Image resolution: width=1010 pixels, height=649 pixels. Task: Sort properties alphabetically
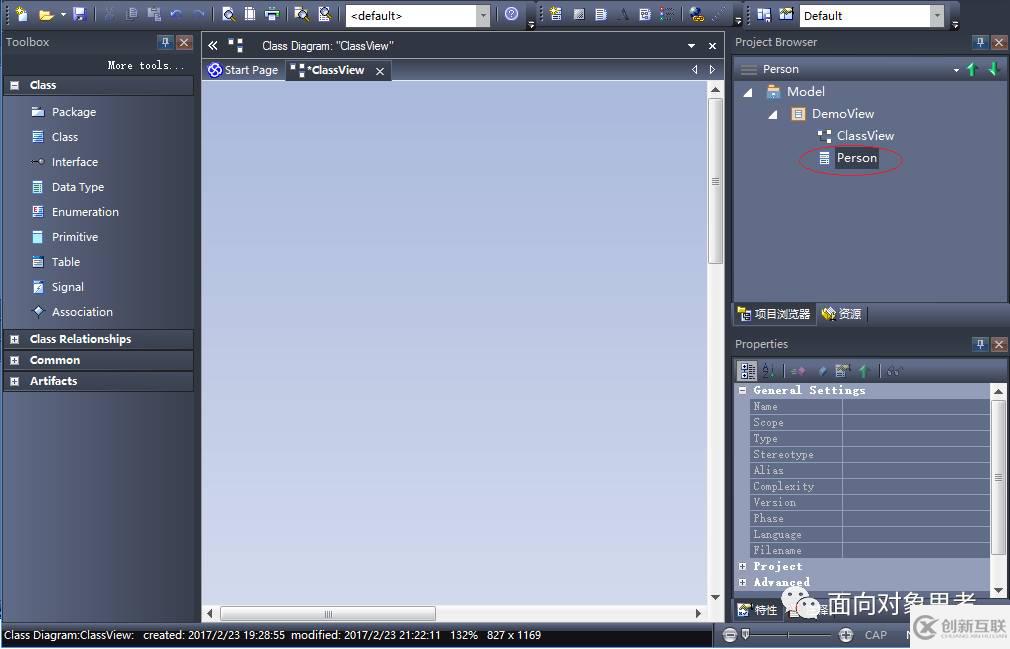pyautogui.click(x=768, y=371)
